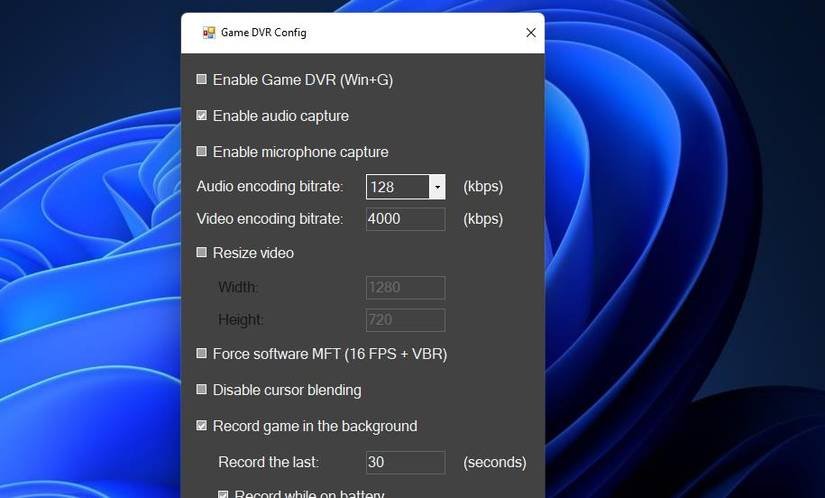
Task: Enable Disable cursor blending option
Action: (202, 390)
